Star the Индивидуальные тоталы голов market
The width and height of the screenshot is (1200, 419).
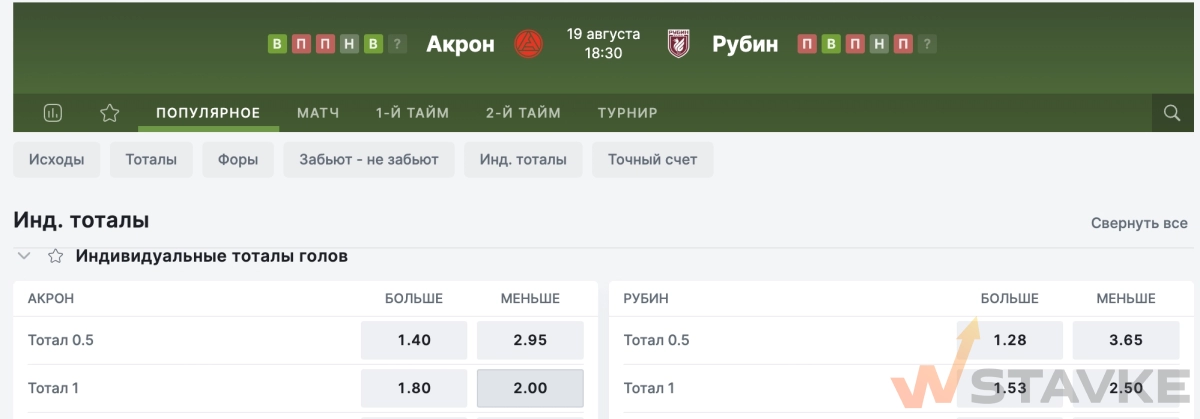(x=56, y=257)
